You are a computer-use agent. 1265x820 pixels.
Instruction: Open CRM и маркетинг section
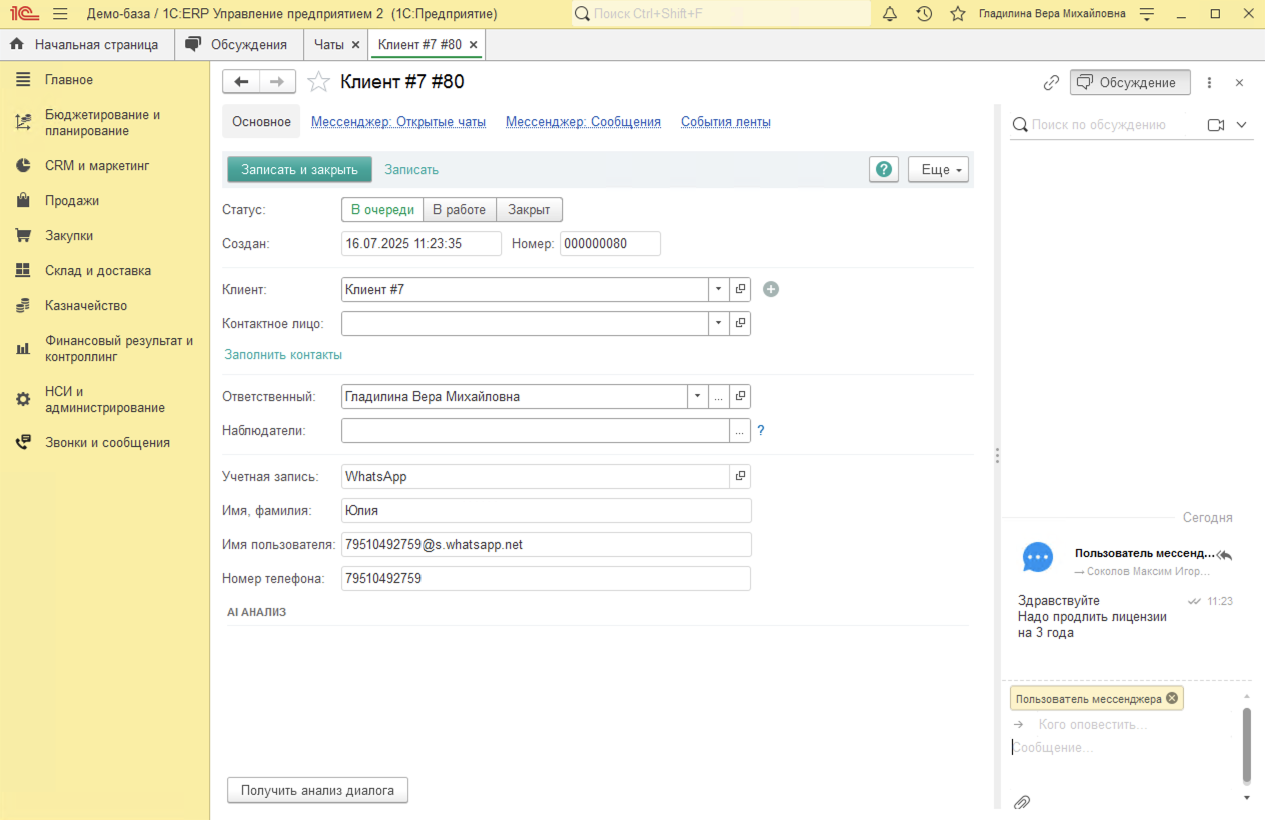(x=96, y=166)
